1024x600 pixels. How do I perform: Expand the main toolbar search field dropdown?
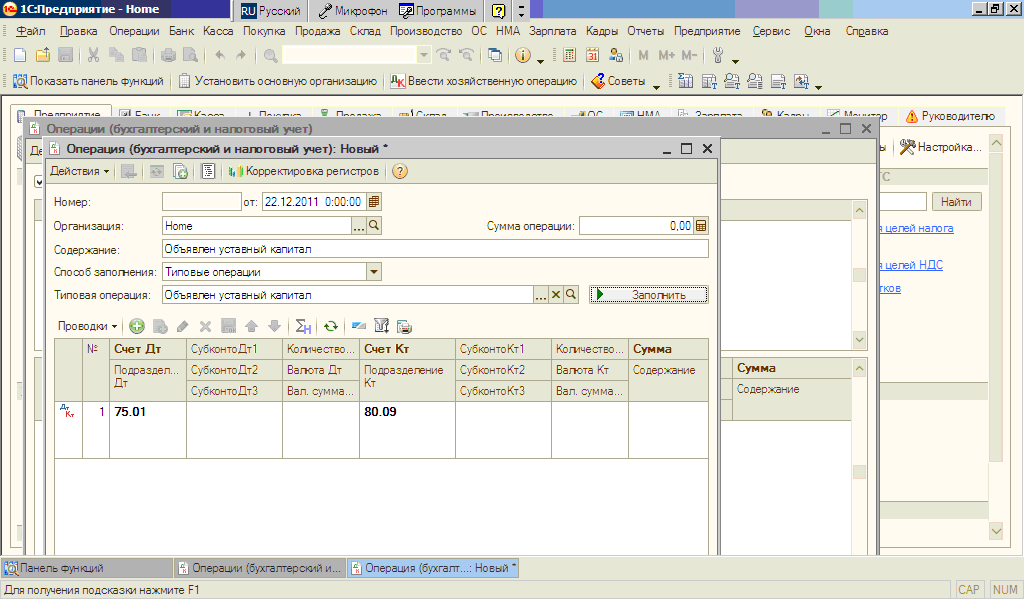[424, 55]
